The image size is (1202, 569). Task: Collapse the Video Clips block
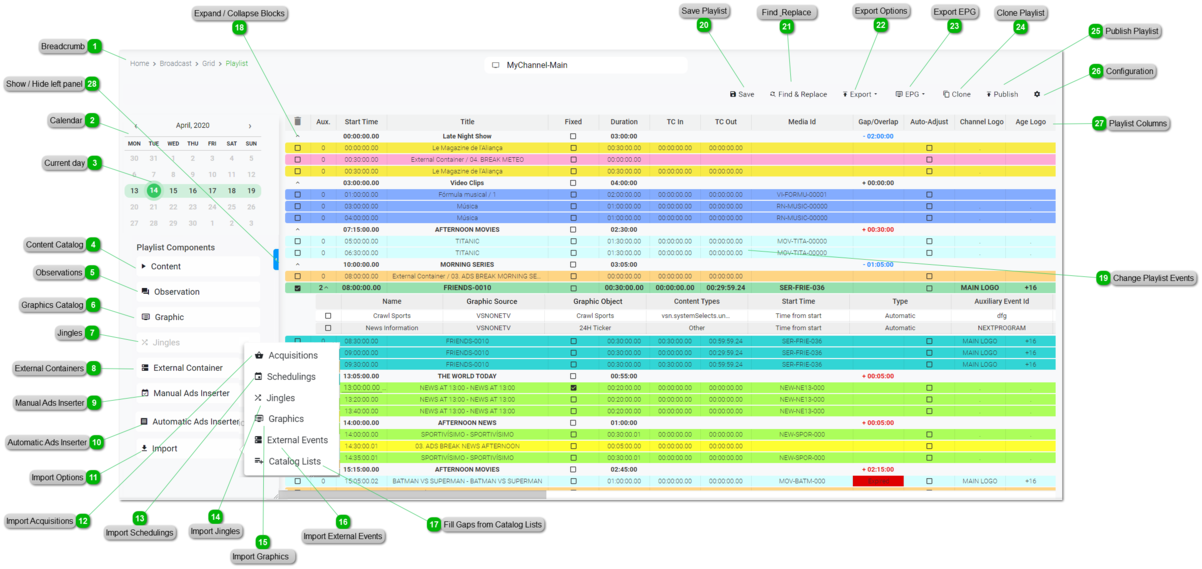click(x=297, y=183)
